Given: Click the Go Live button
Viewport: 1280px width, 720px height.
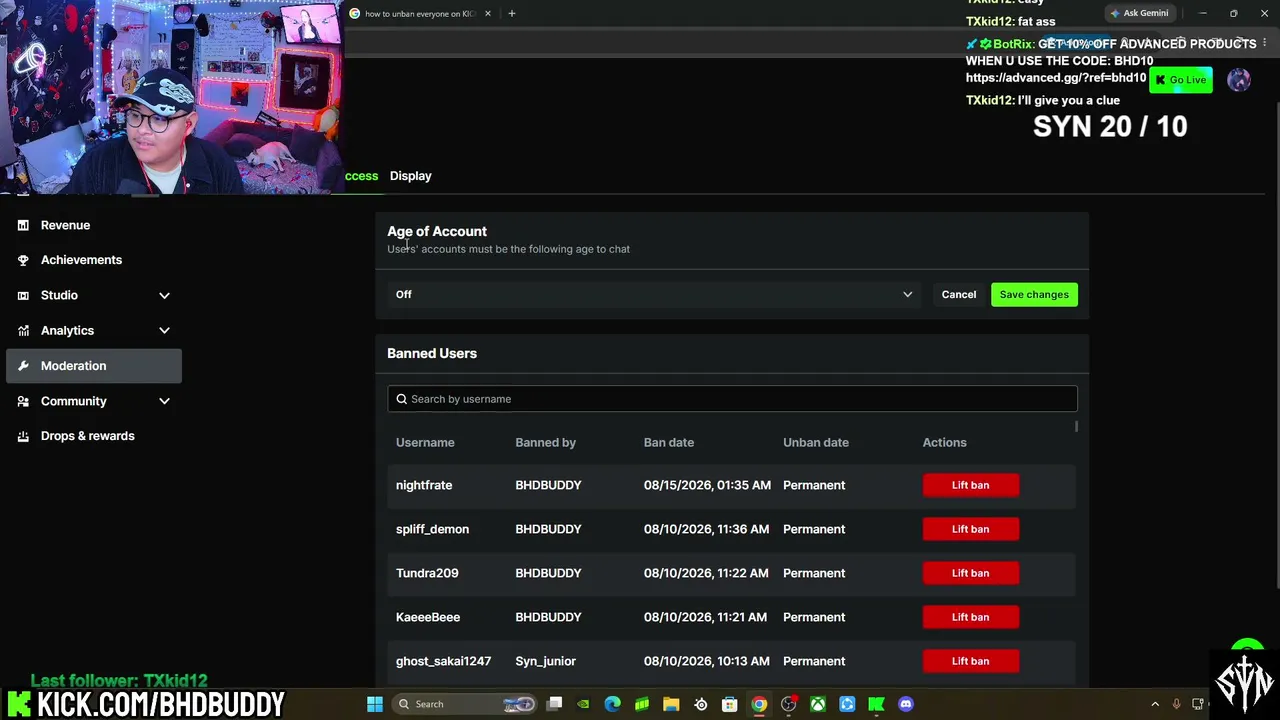Looking at the screenshot, I should [x=1181, y=80].
